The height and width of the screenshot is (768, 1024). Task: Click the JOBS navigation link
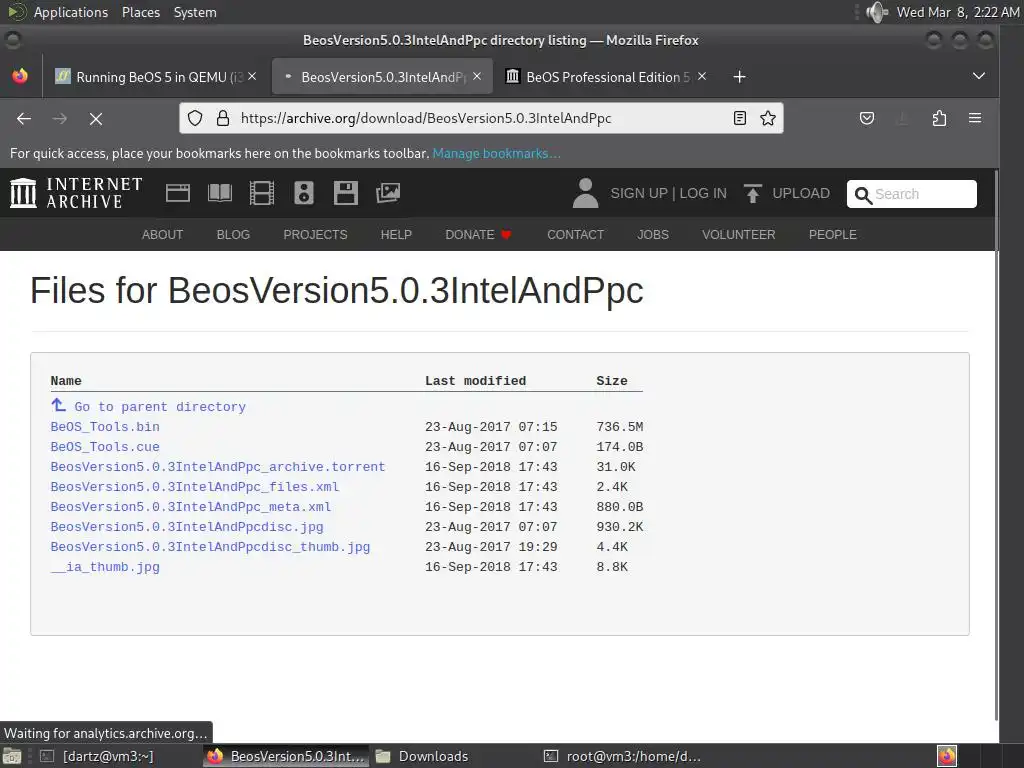pos(653,234)
